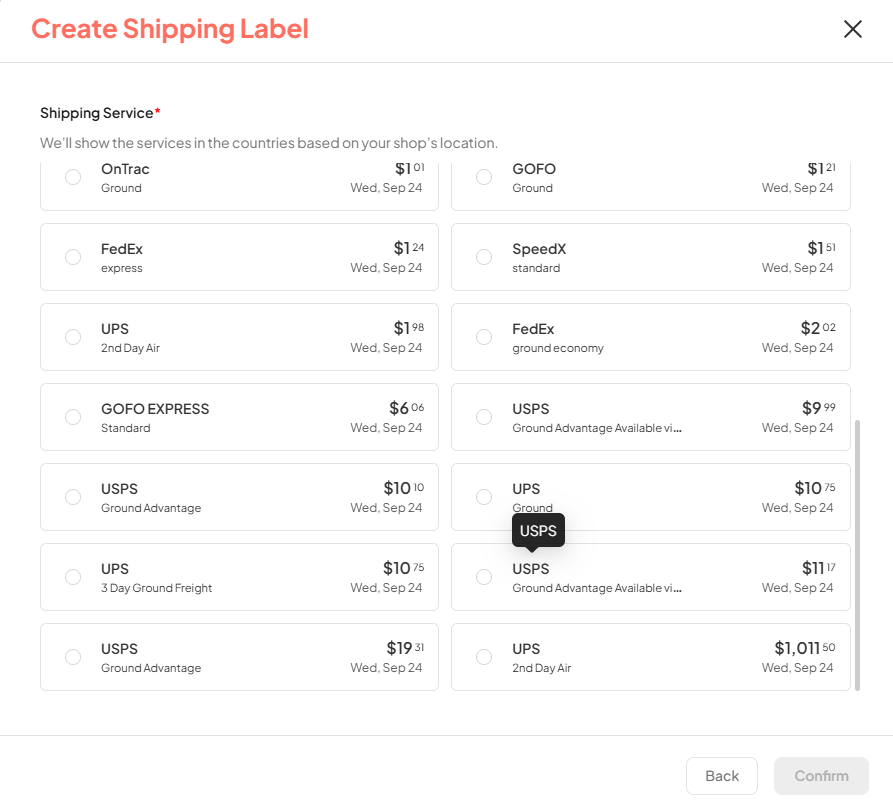Choose UPS Ground for $10.75

[x=484, y=497]
